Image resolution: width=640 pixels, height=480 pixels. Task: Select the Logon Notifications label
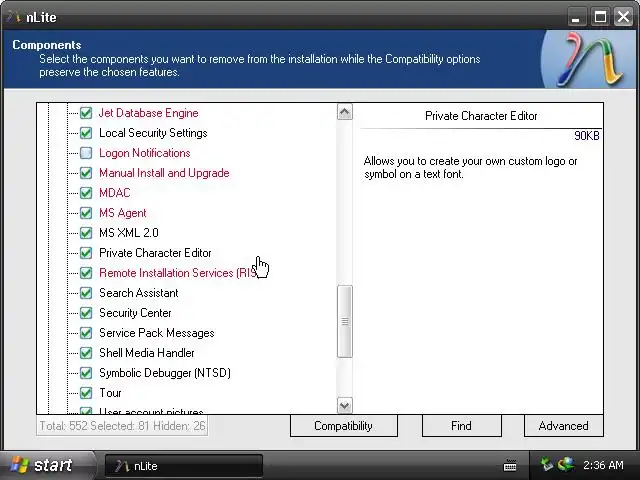pos(144,153)
